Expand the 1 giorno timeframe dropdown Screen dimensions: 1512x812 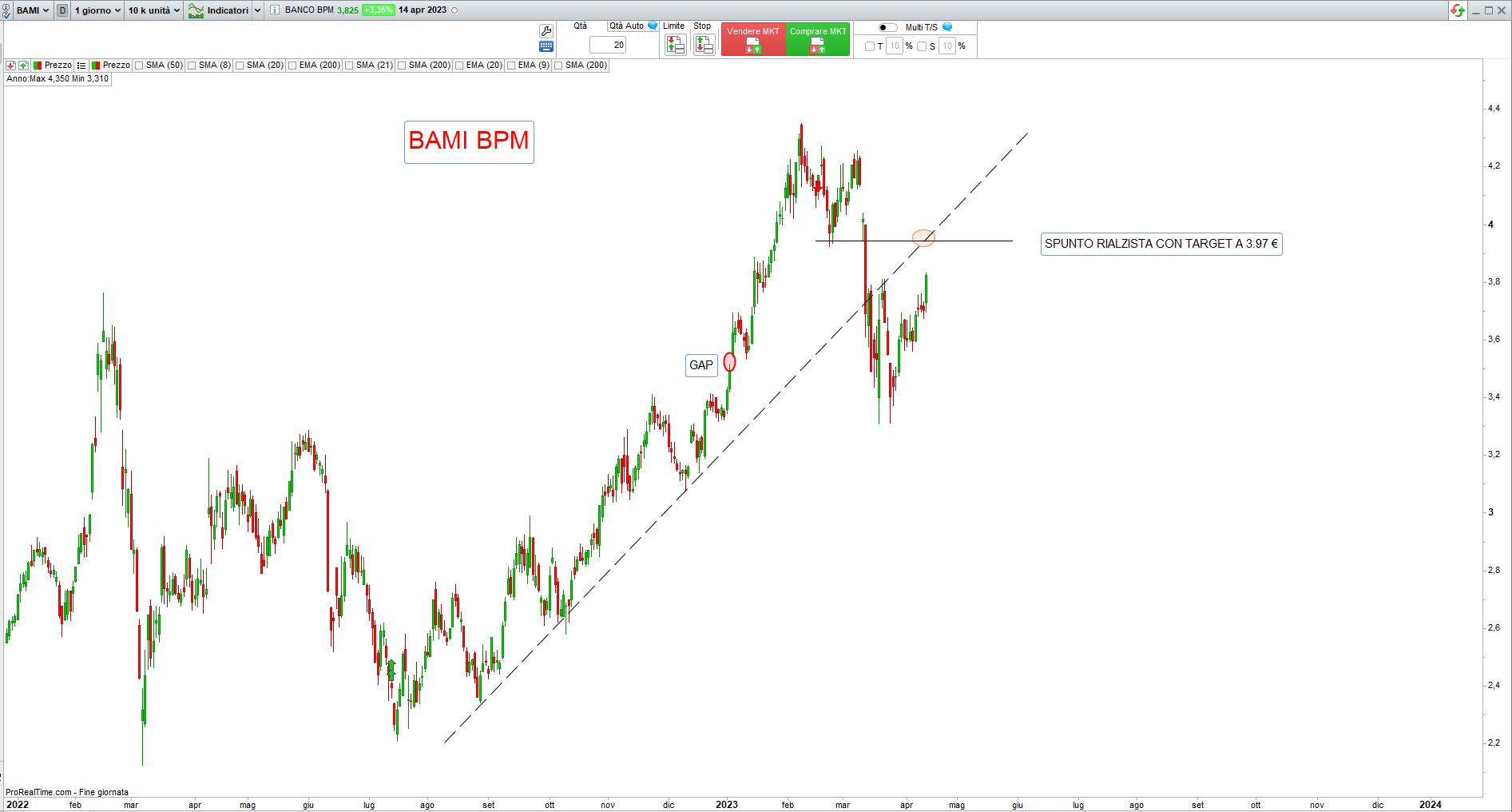tap(97, 10)
